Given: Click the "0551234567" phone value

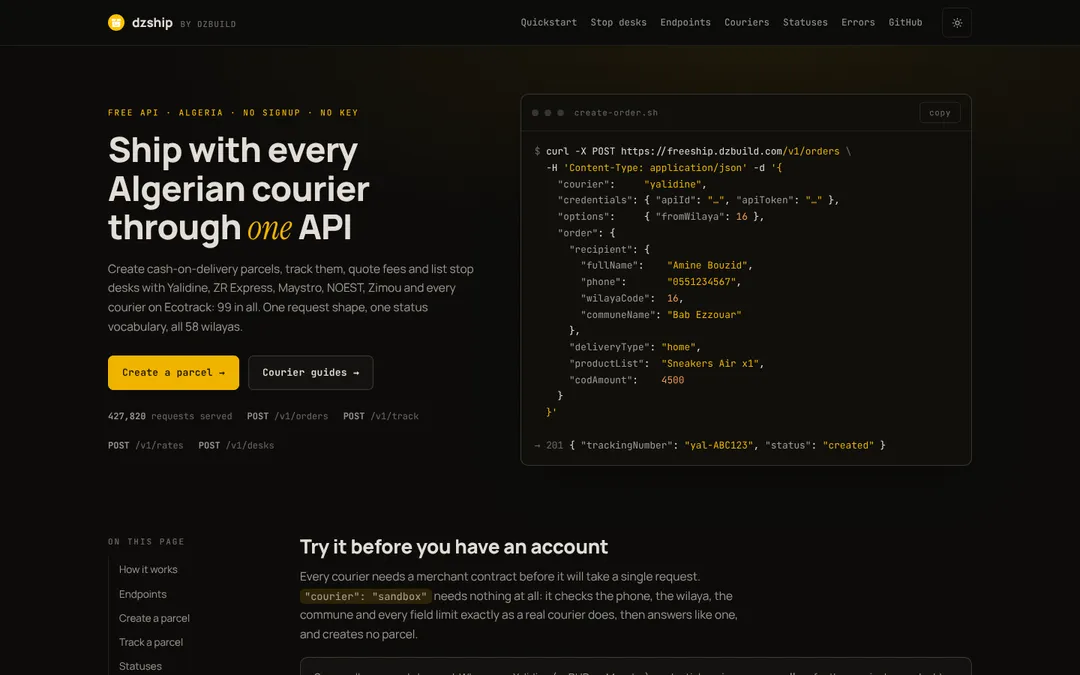Looking at the screenshot, I should (701, 282).
